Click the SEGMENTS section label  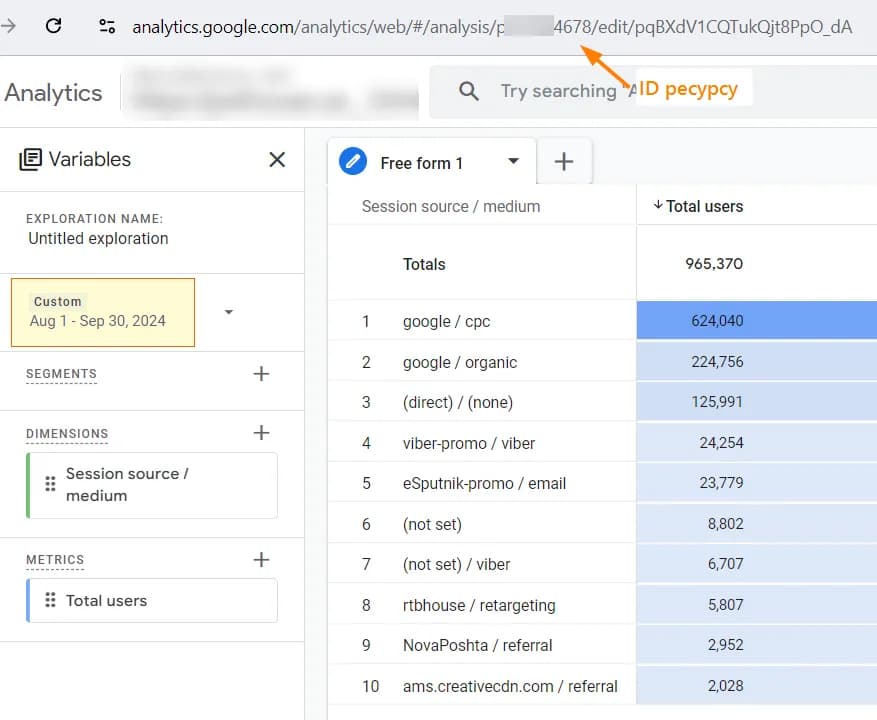point(62,374)
